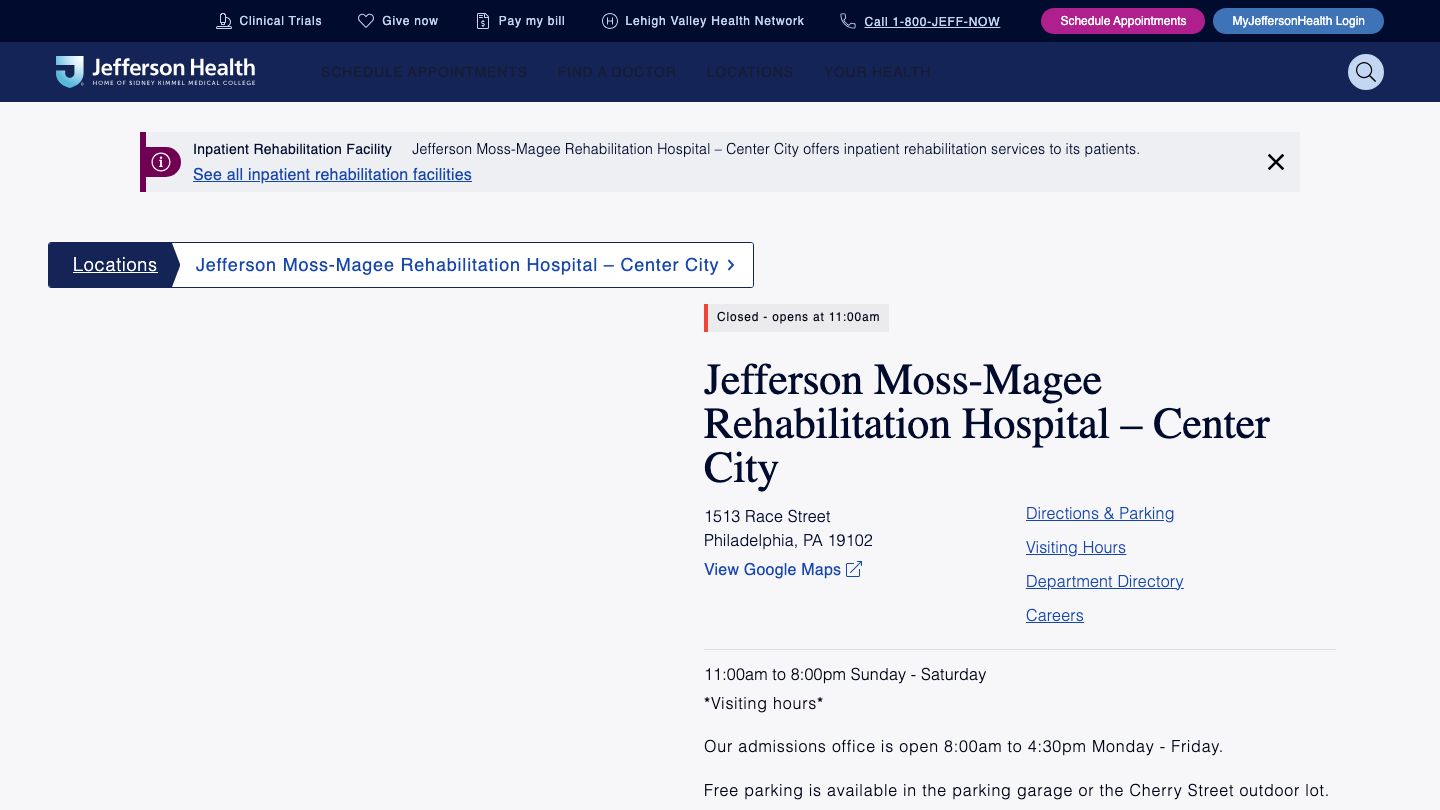Expand the breadcrumb chevron after Center City
The height and width of the screenshot is (810, 1440).
731,265
